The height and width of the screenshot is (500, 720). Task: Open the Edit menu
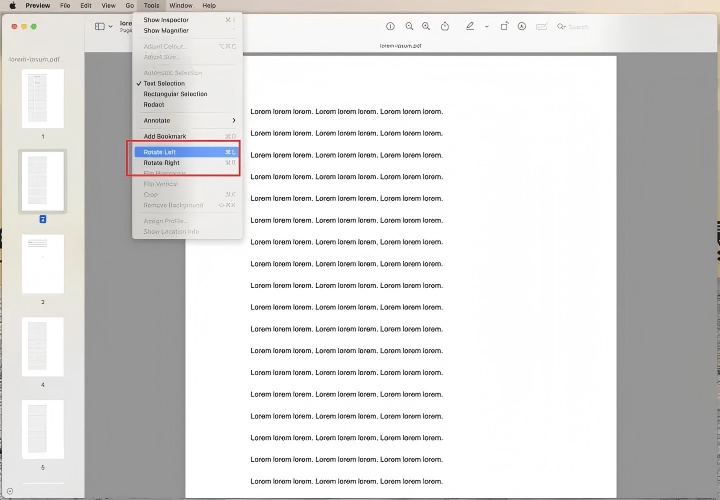click(86, 6)
